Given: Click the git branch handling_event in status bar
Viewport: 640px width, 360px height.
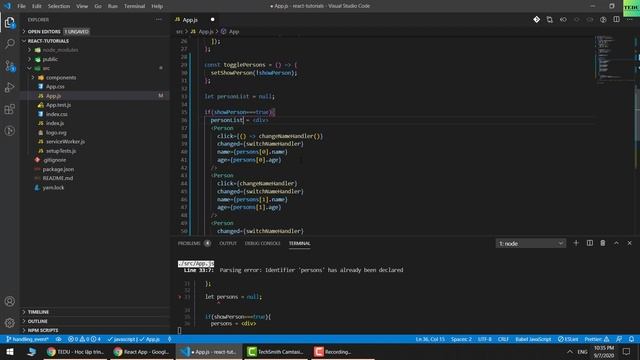Looking at the screenshot, I should click(27, 339).
